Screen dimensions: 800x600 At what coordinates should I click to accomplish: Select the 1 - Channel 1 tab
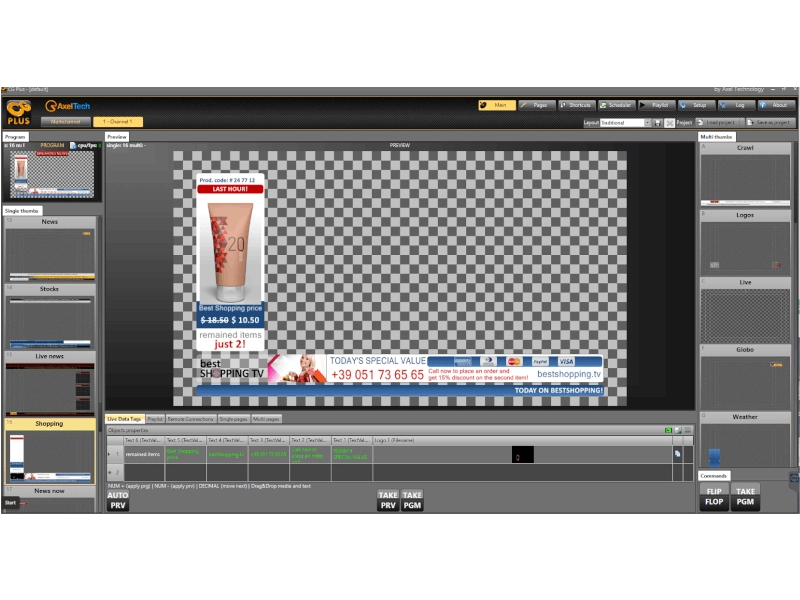click(118, 122)
